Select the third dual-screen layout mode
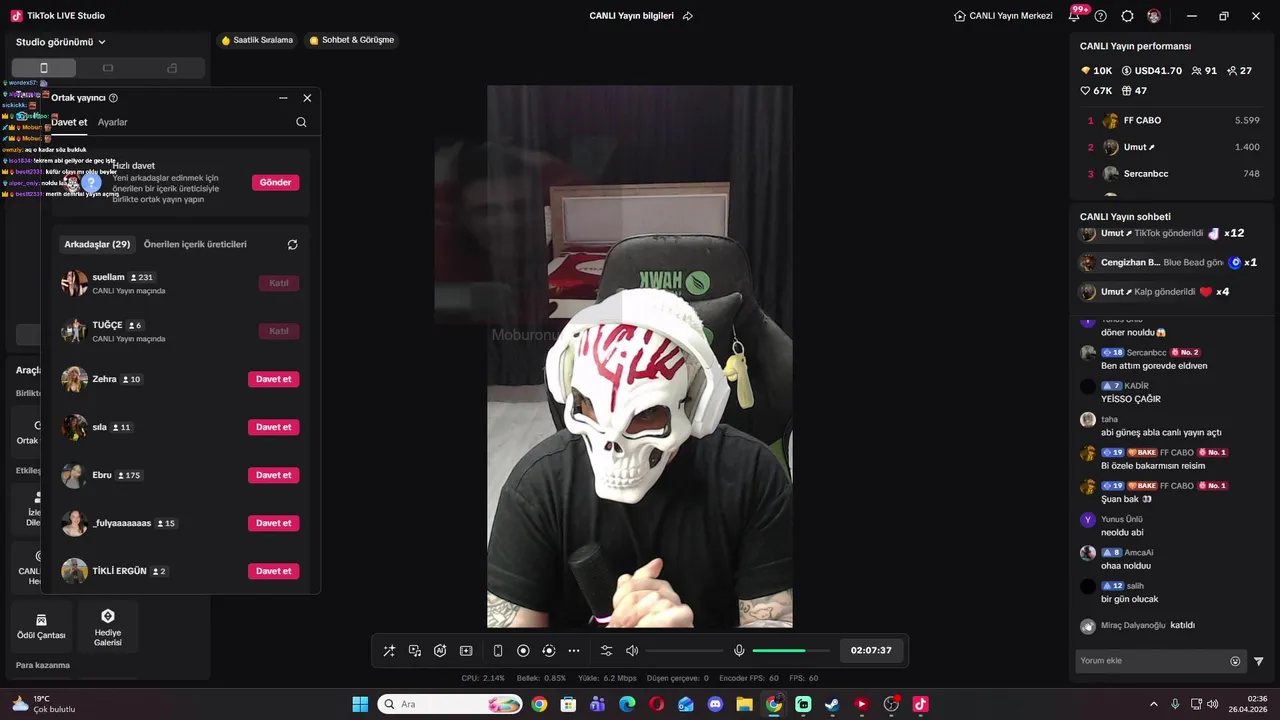The height and width of the screenshot is (720, 1280). (172, 68)
